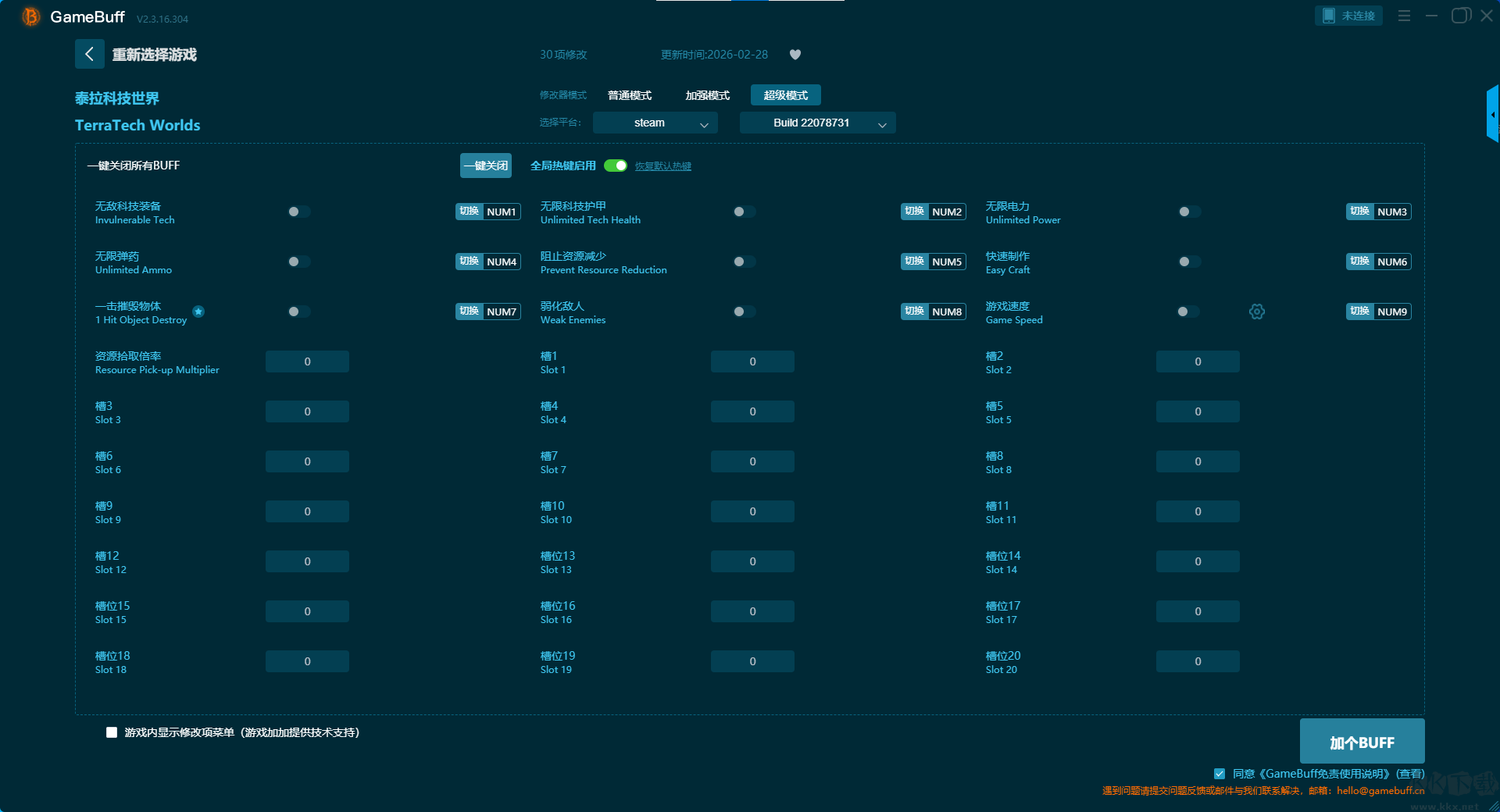
Task: Expand the right-edge side panel handle
Action: [1492, 114]
